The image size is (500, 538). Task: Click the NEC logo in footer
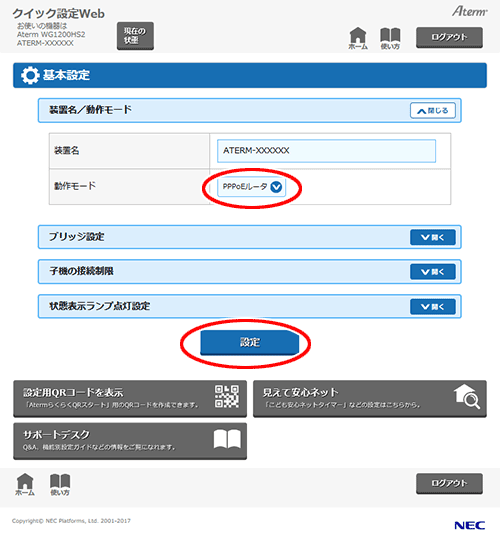click(x=469, y=525)
